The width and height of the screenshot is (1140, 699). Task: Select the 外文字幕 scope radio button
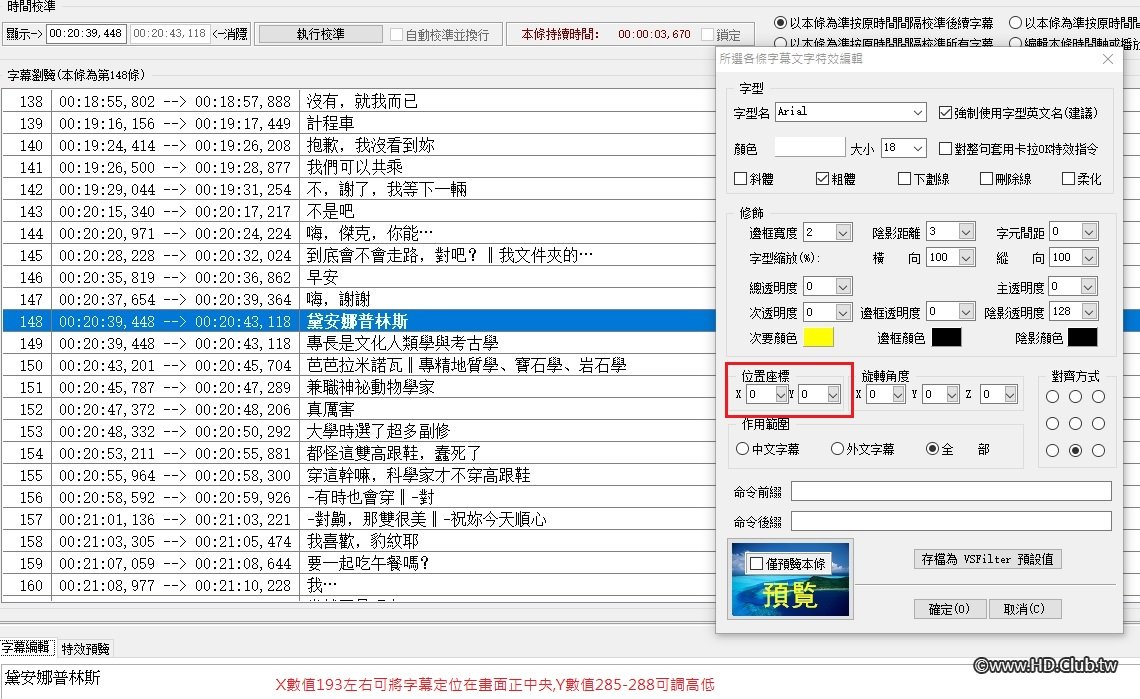837,449
